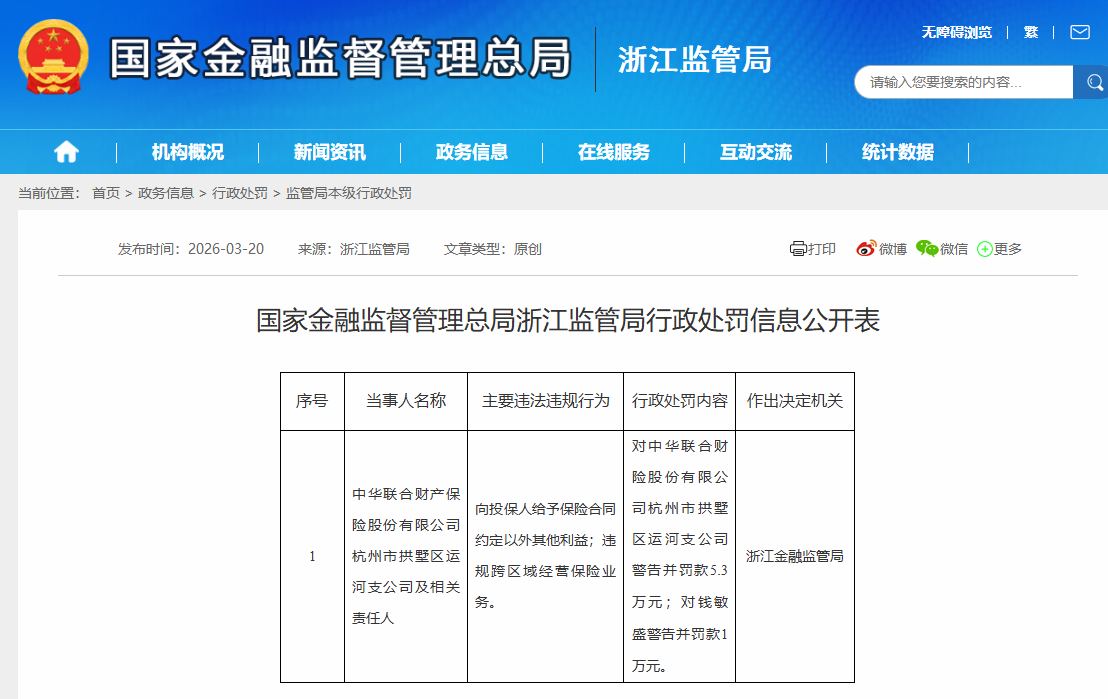Screen dimensions: 1108x699
Task: Click the green plus 更多 icon
Action: click(984, 249)
